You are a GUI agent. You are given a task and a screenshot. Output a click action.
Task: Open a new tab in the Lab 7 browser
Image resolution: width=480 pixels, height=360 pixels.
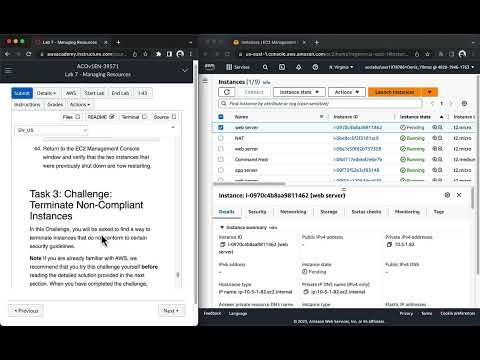click(x=118, y=42)
